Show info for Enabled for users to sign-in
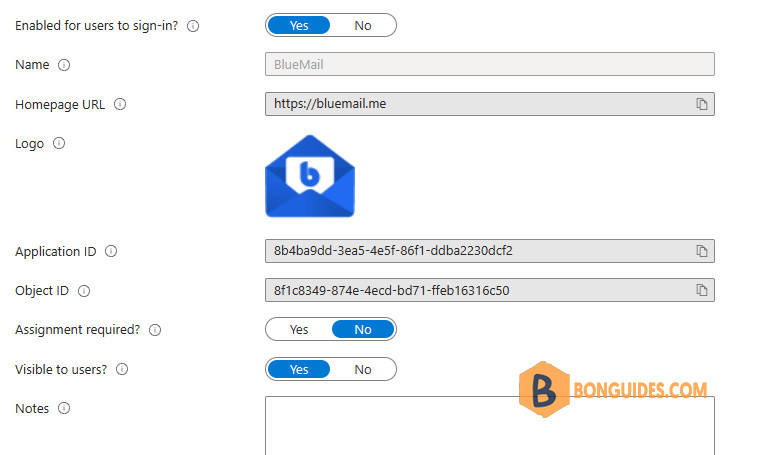The height and width of the screenshot is (455, 768). pos(193,26)
